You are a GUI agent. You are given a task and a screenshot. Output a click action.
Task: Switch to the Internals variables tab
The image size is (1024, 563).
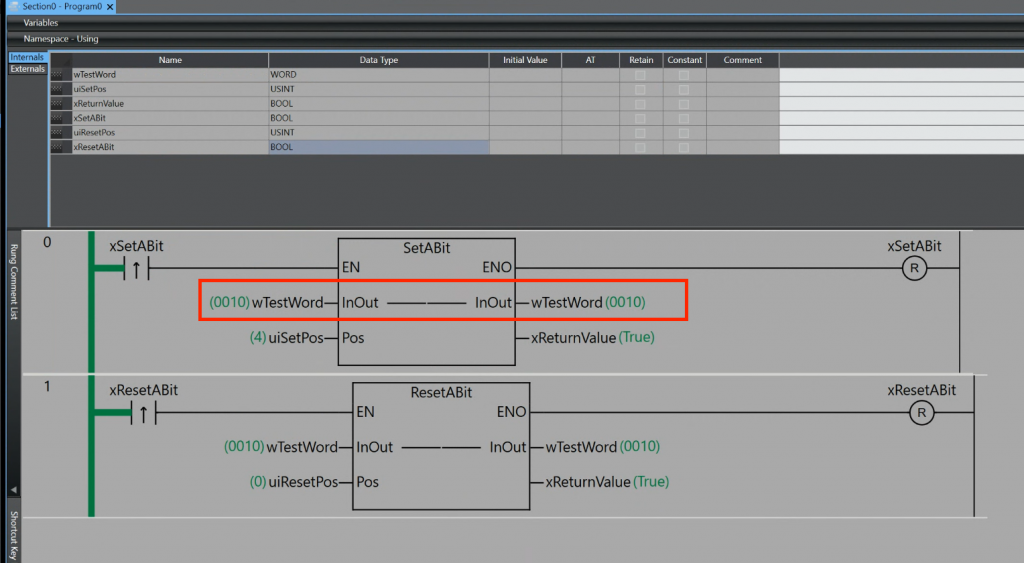coord(27,58)
